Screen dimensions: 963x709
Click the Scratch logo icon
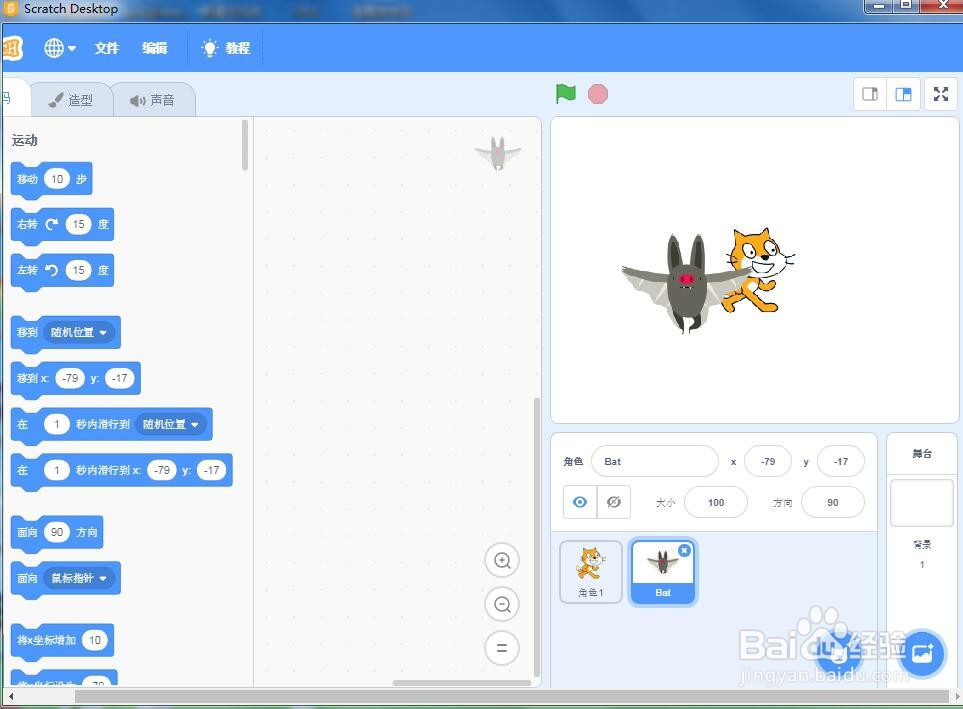coord(11,48)
